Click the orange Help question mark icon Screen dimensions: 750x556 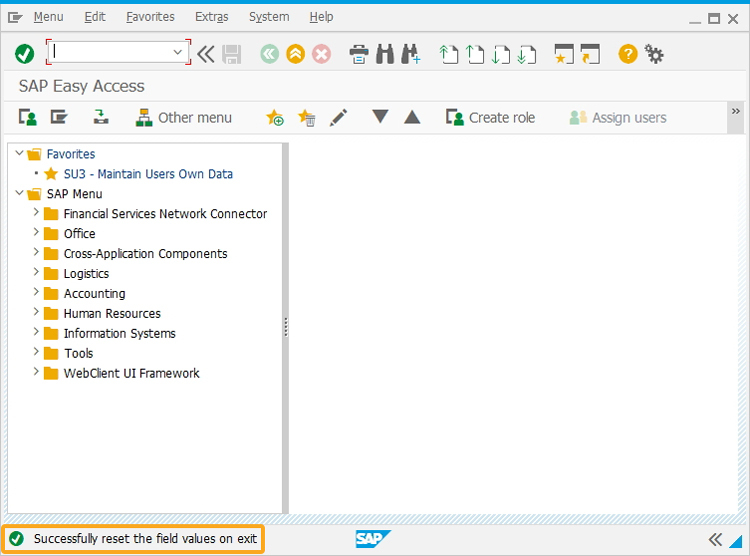628,54
